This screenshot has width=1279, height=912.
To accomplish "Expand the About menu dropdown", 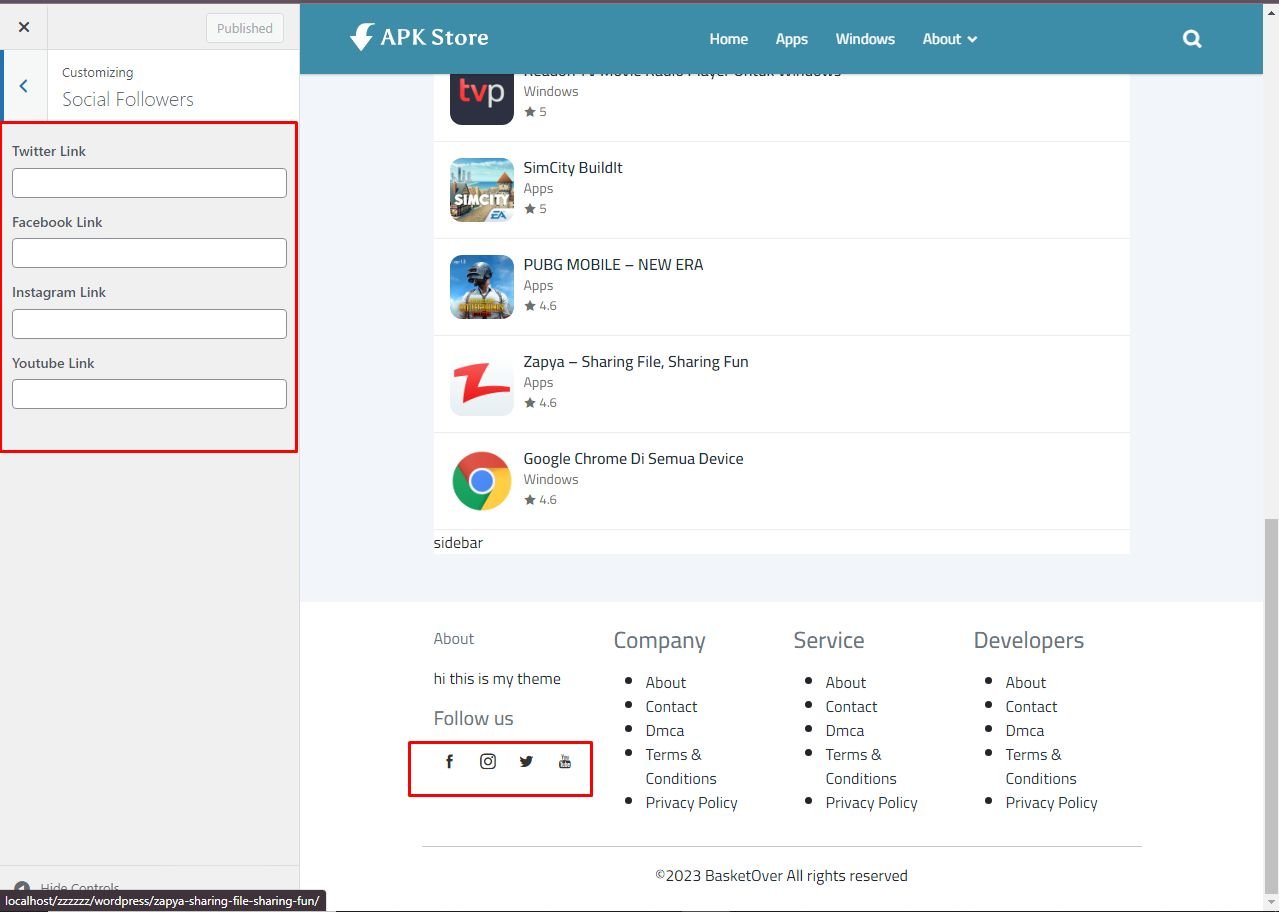I will 950,39.
